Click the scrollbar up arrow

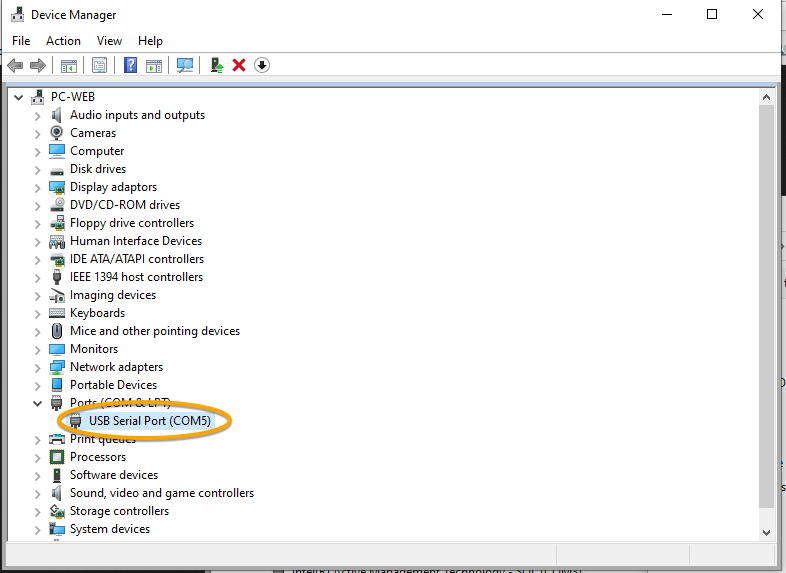(766, 97)
